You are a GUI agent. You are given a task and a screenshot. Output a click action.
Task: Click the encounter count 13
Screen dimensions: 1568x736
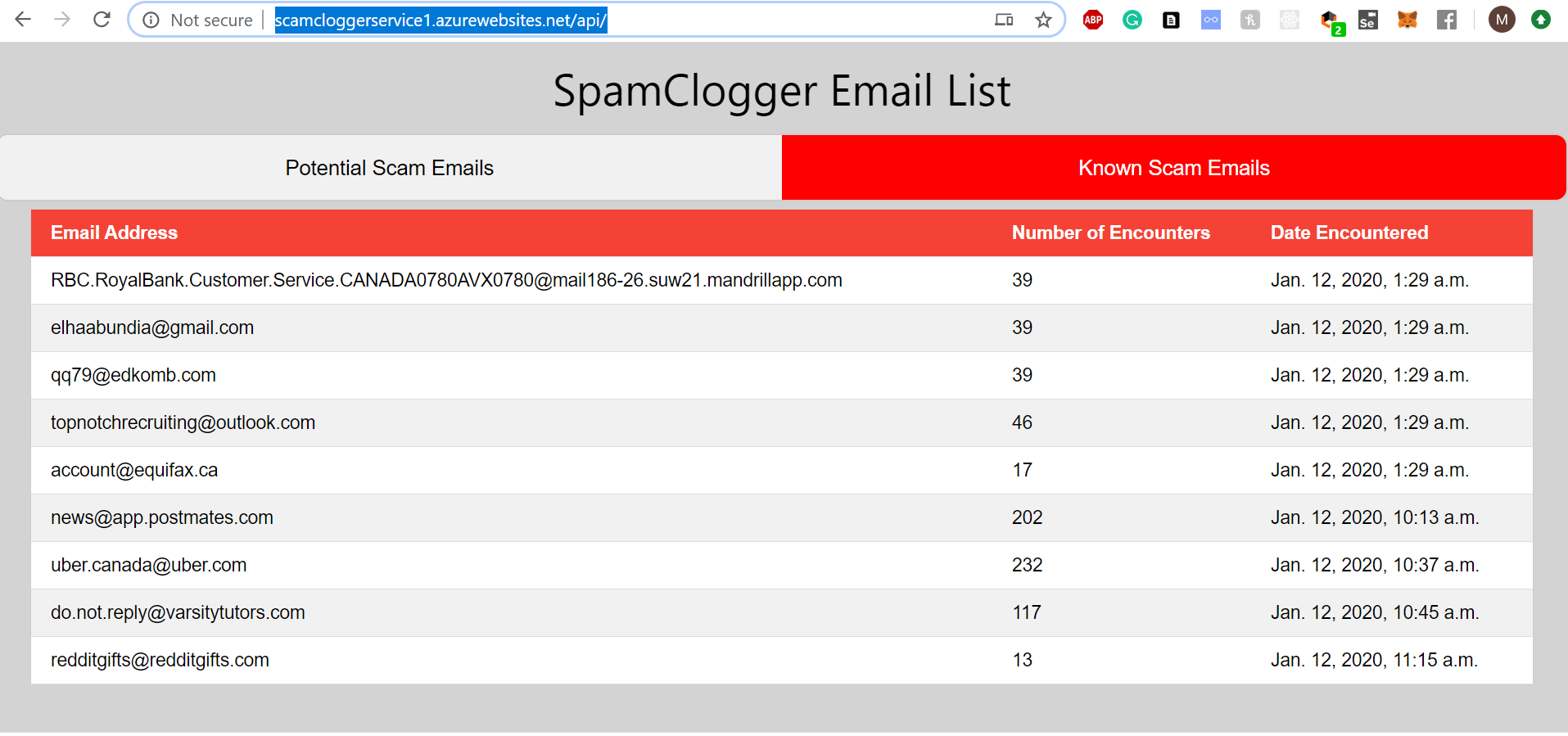click(1022, 660)
